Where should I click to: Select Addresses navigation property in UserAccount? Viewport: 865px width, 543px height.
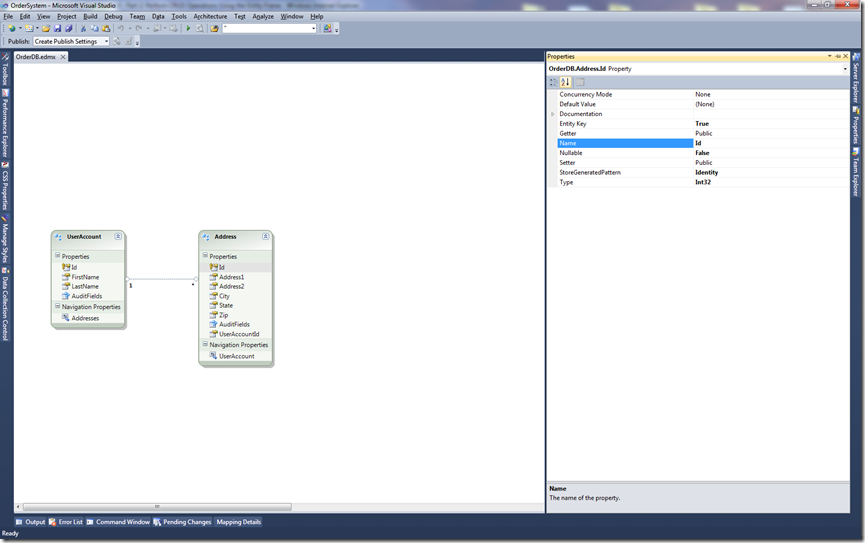85,318
